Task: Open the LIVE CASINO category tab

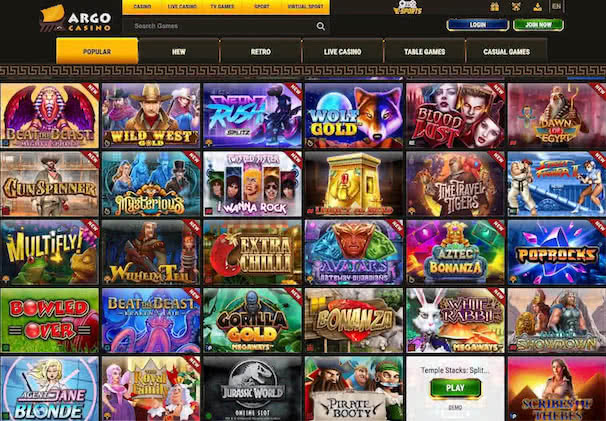Action: 342,51
